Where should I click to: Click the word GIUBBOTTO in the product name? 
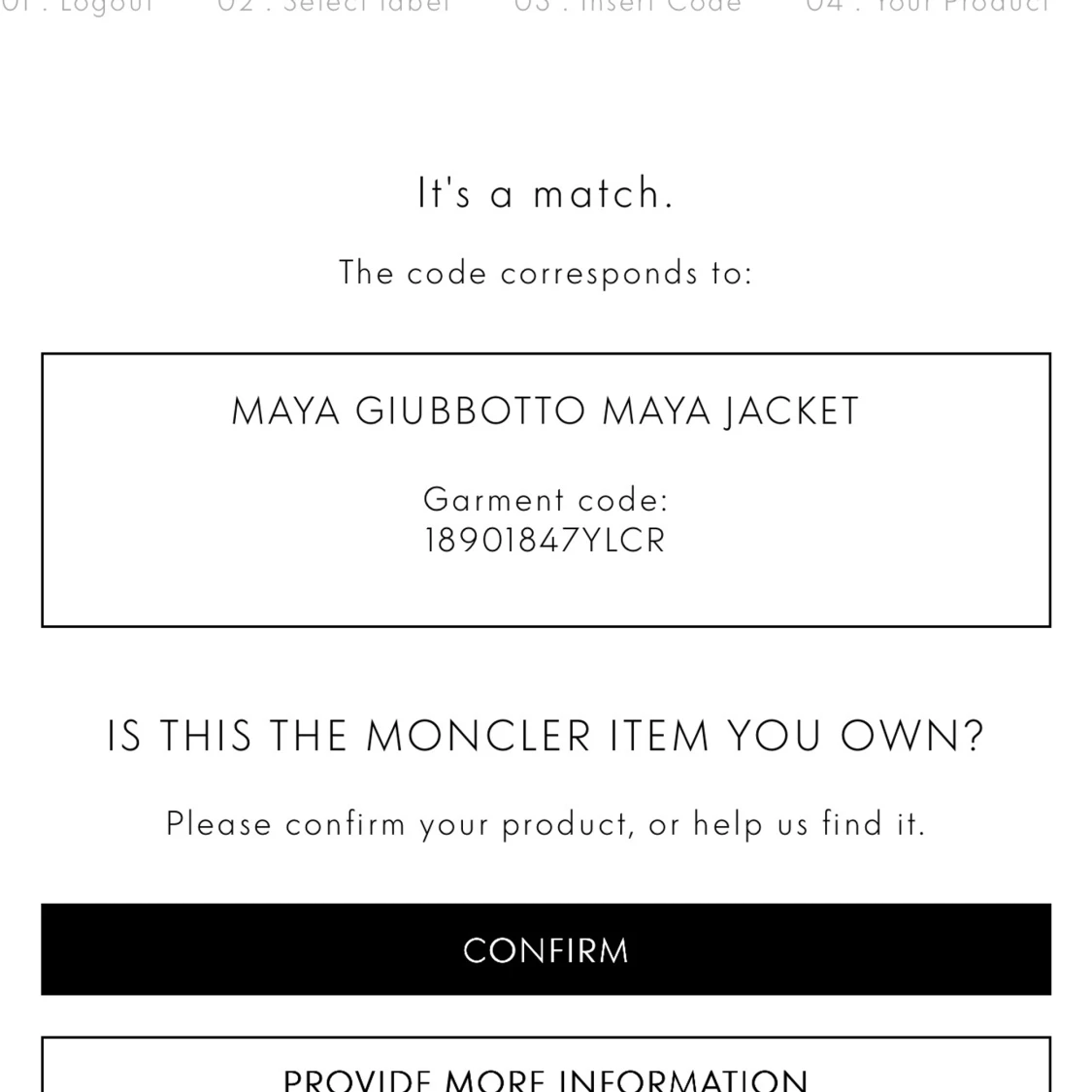(x=471, y=412)
